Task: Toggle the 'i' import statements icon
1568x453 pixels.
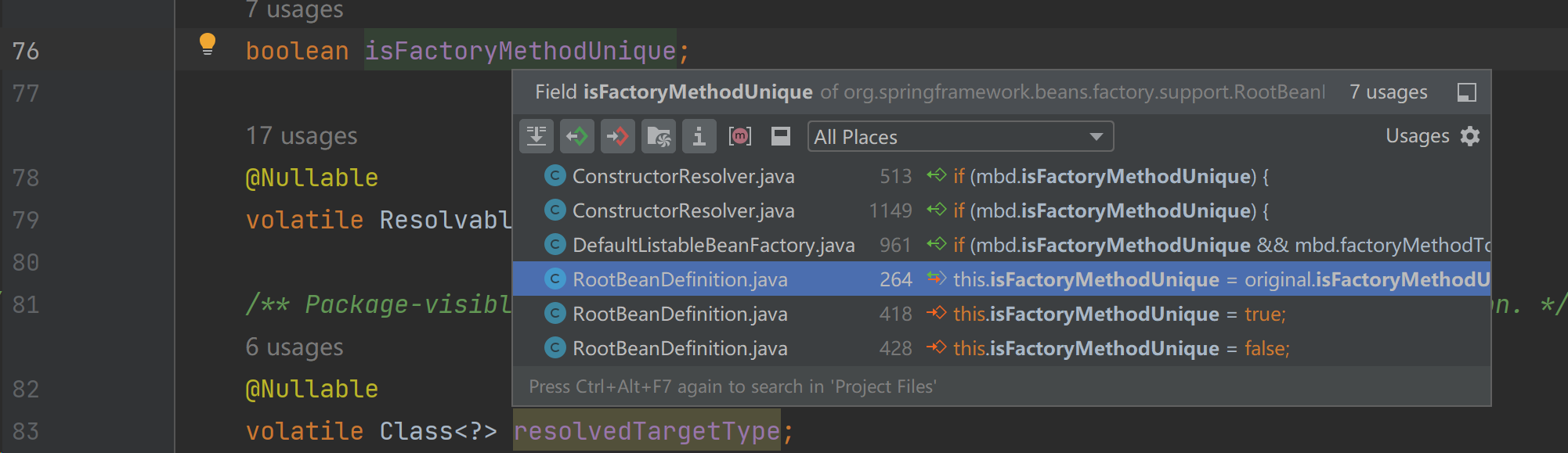Action: 699,137
